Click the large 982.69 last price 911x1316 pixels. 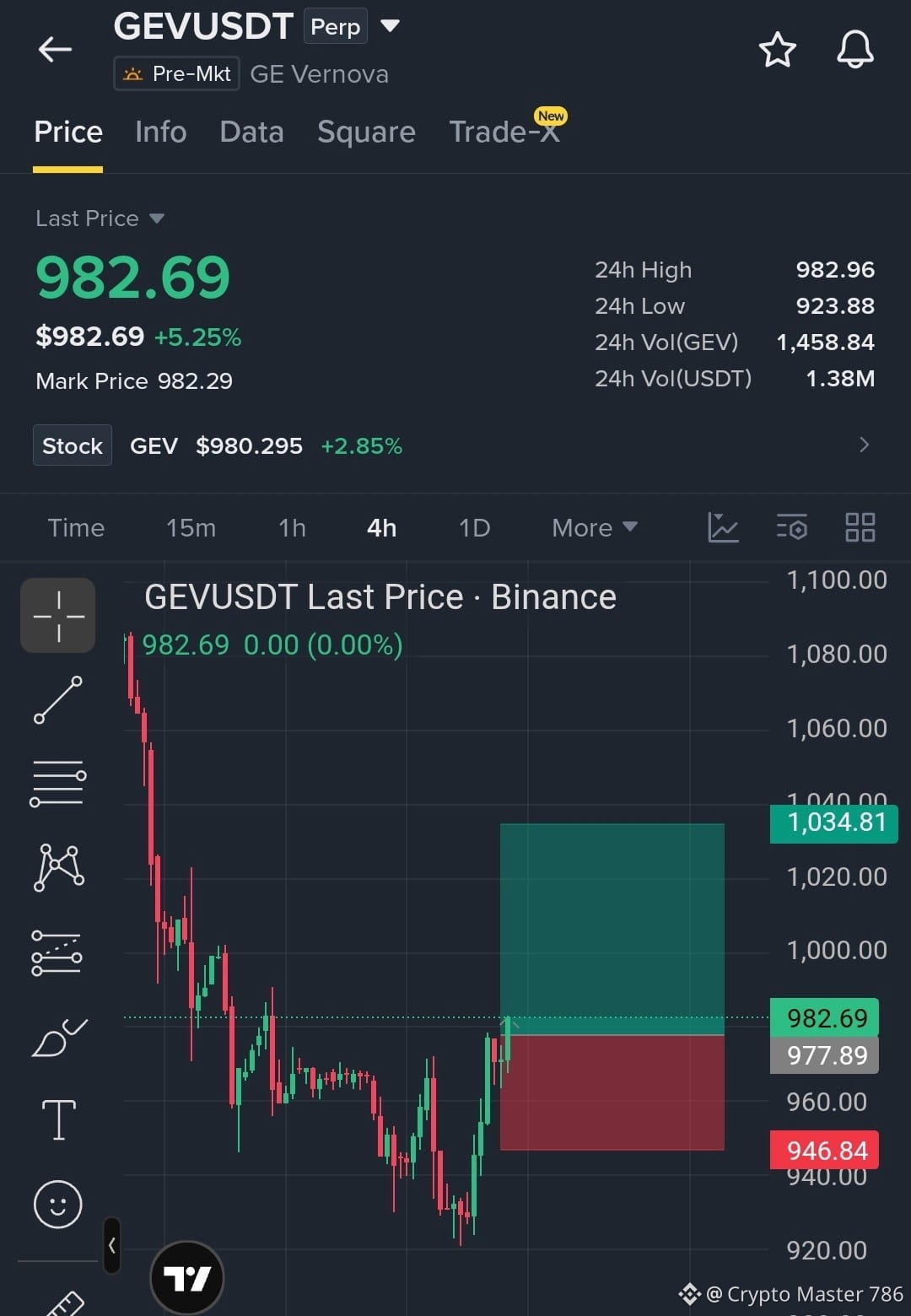click(x=132, y=278)
